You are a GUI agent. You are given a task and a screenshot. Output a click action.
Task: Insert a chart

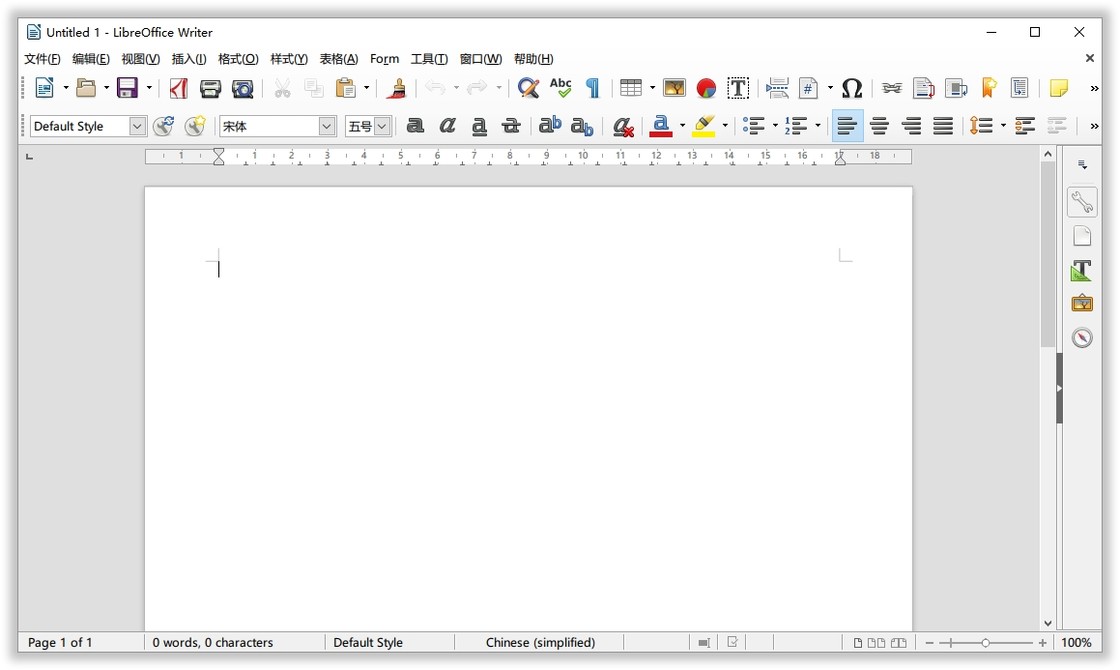point(706,88)
